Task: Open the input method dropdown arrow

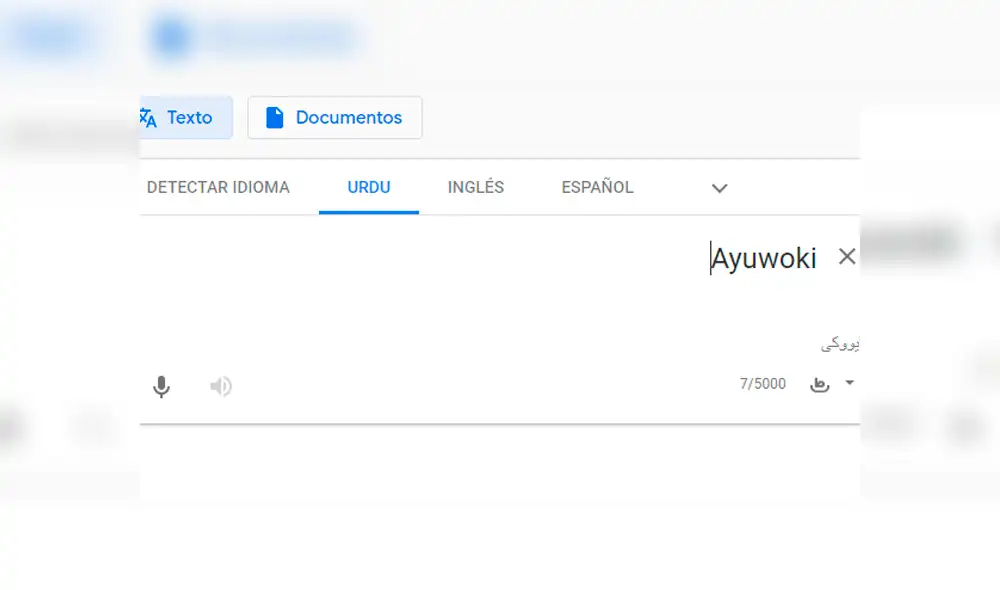Action: pos(849,383)
